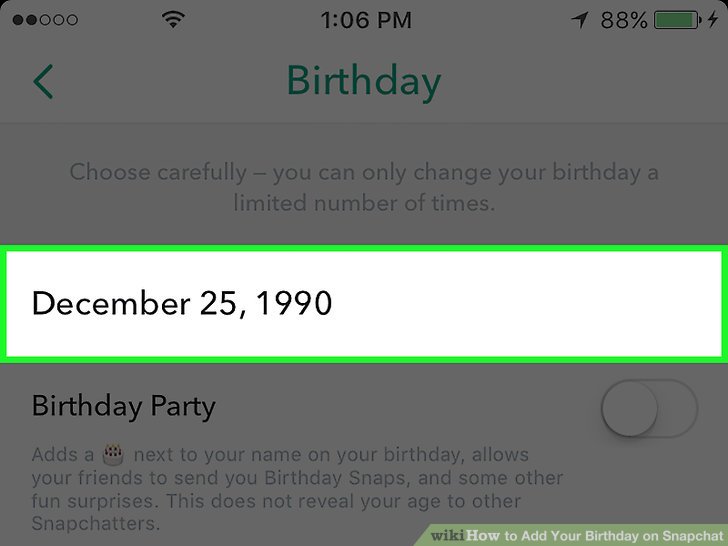Tap the Birthday page title
This screenshot has width=728, height=546.
pyautogui.click(x=363, y=81)
